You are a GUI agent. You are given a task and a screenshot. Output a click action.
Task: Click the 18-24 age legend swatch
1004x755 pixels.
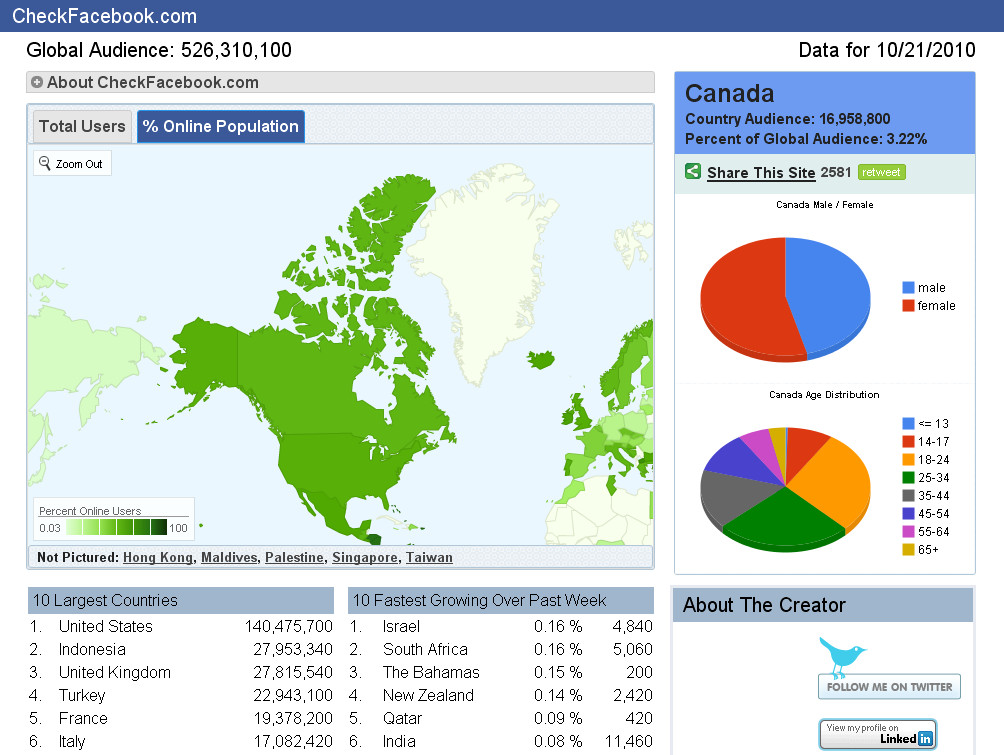click(x=908, y=459)
